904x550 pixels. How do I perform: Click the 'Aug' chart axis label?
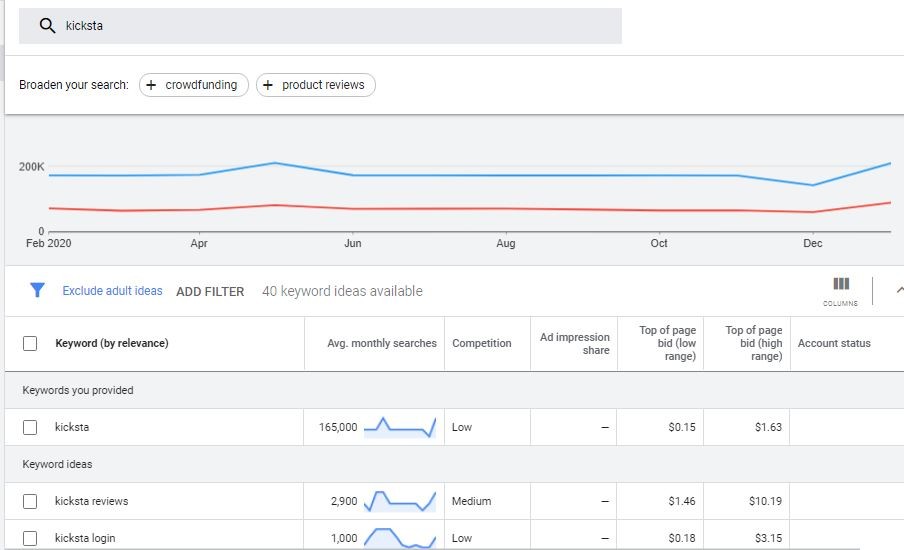[x=506, y=243]
